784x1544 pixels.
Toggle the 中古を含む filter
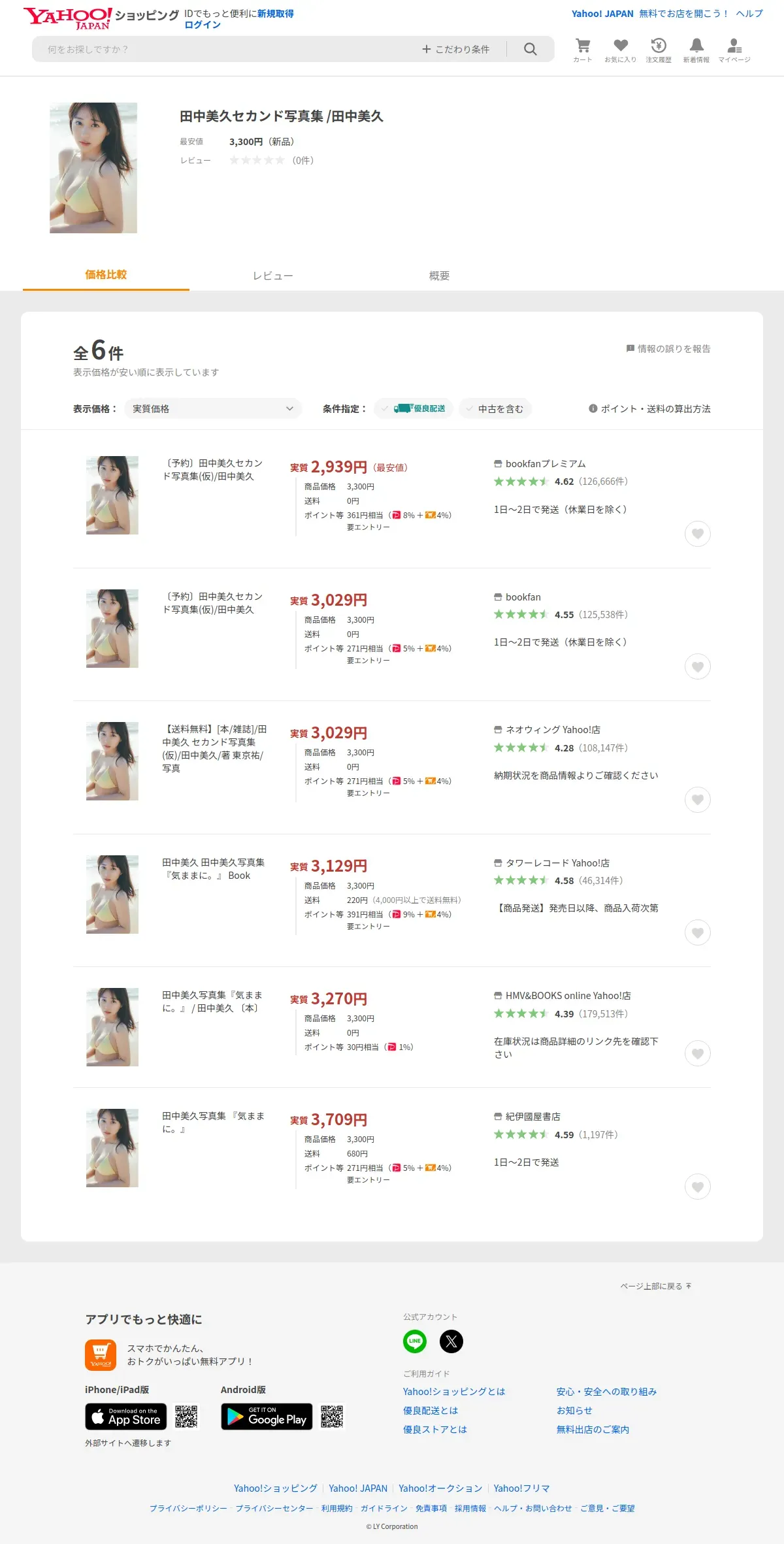tap(495, 408)
